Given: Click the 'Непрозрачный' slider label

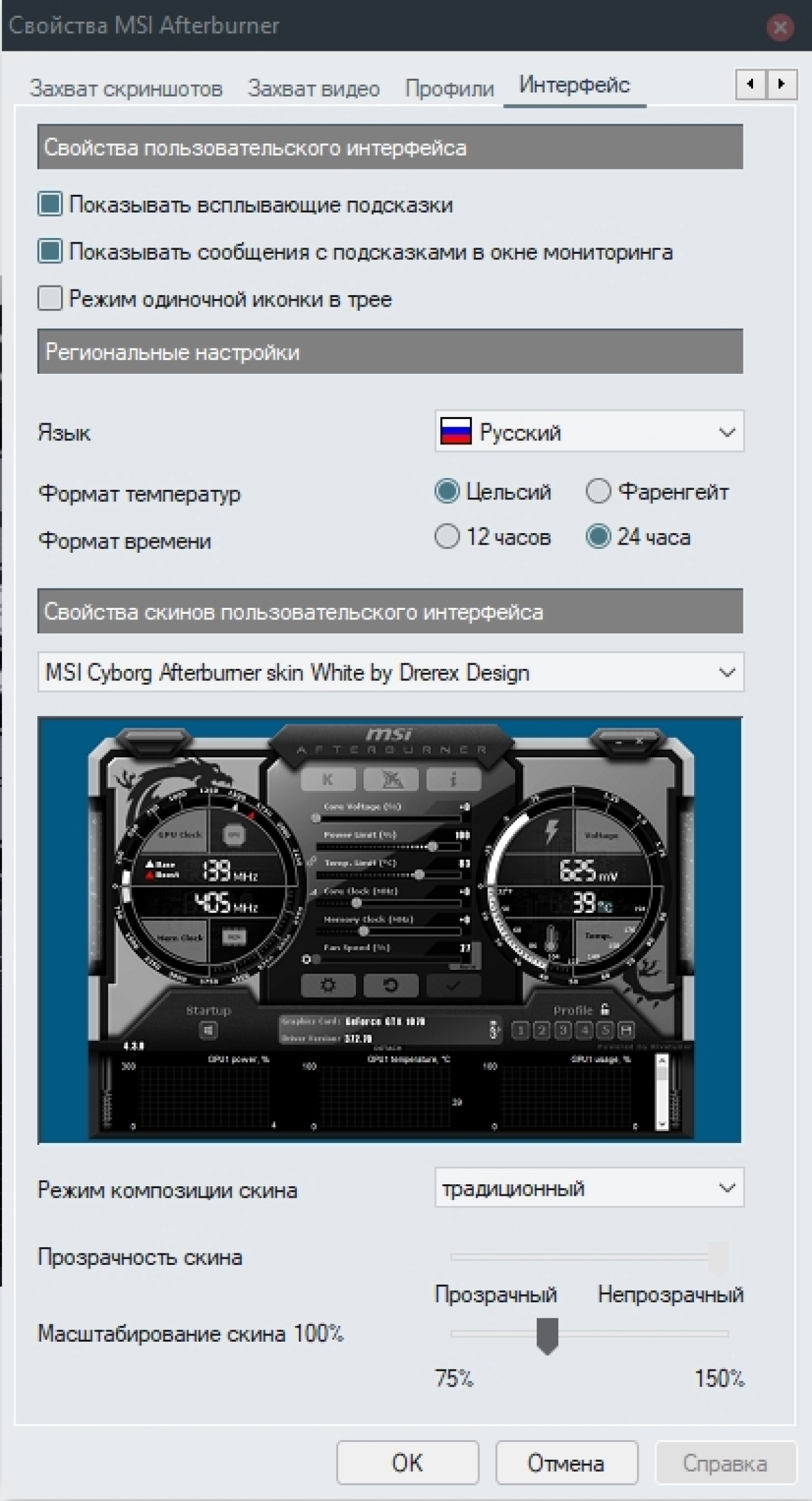Looking at the screenshot, I should coord(671,1294).
